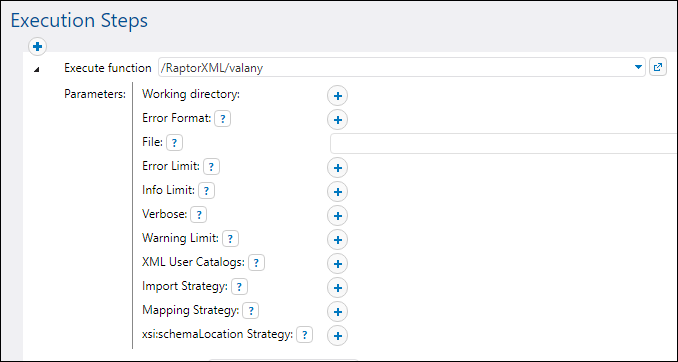Screen dimensions: 678x362
Task: Add a Mapping Strategy parameter value
Action: click(338, 311)
